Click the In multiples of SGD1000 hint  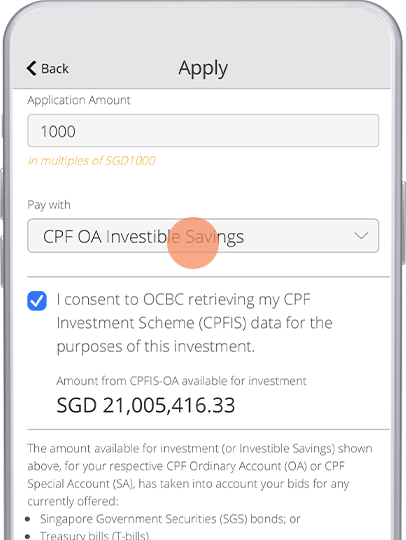point(92,160)
